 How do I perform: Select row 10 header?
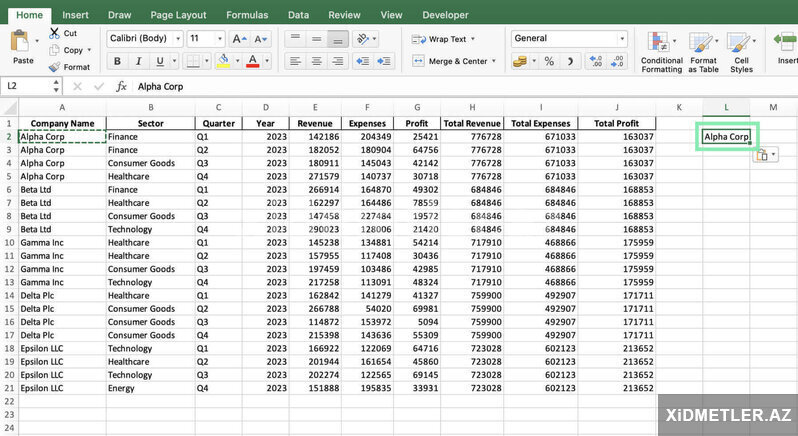(x=9, y=243)
